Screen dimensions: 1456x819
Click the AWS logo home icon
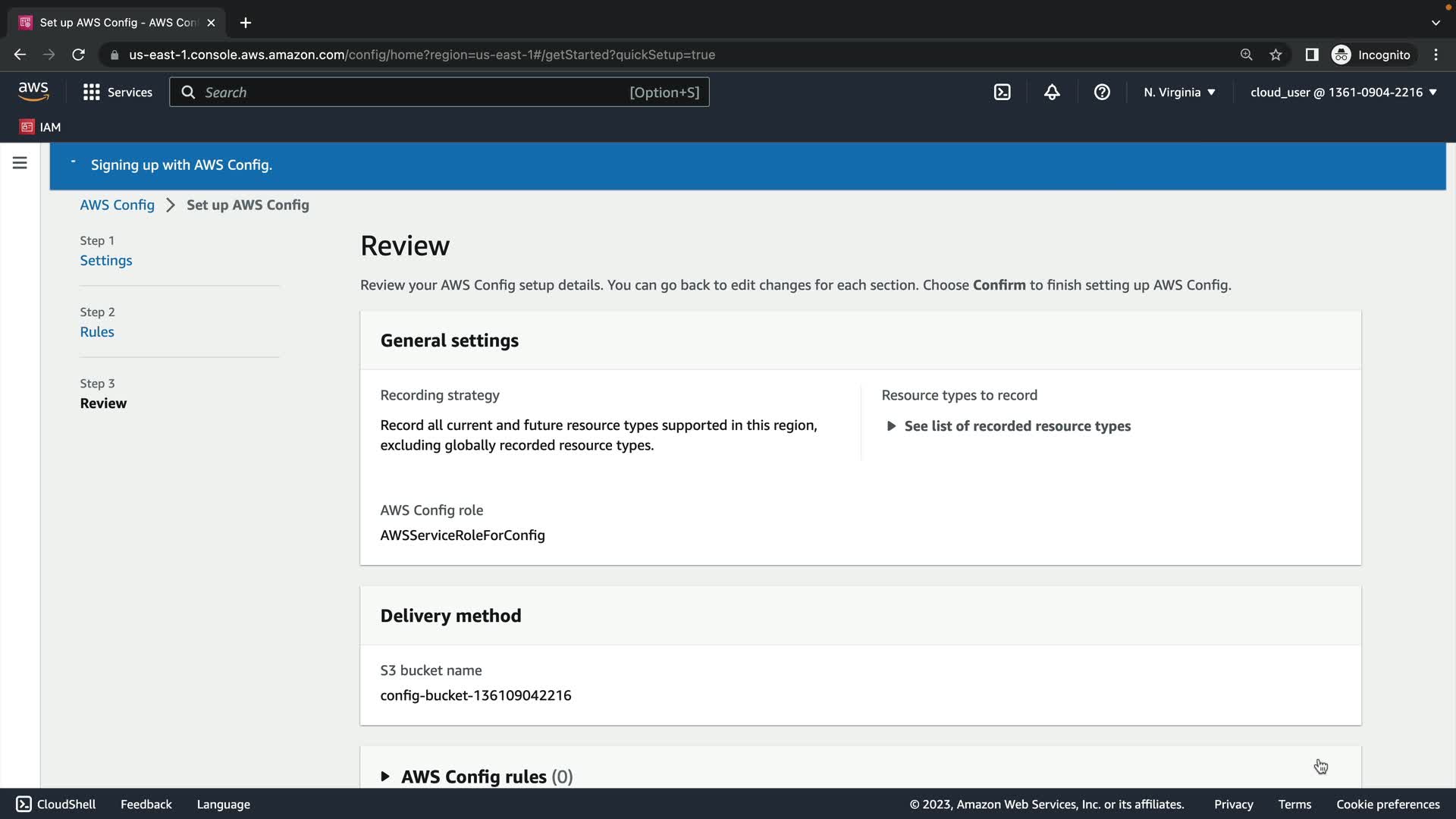[x=33, y=92]
